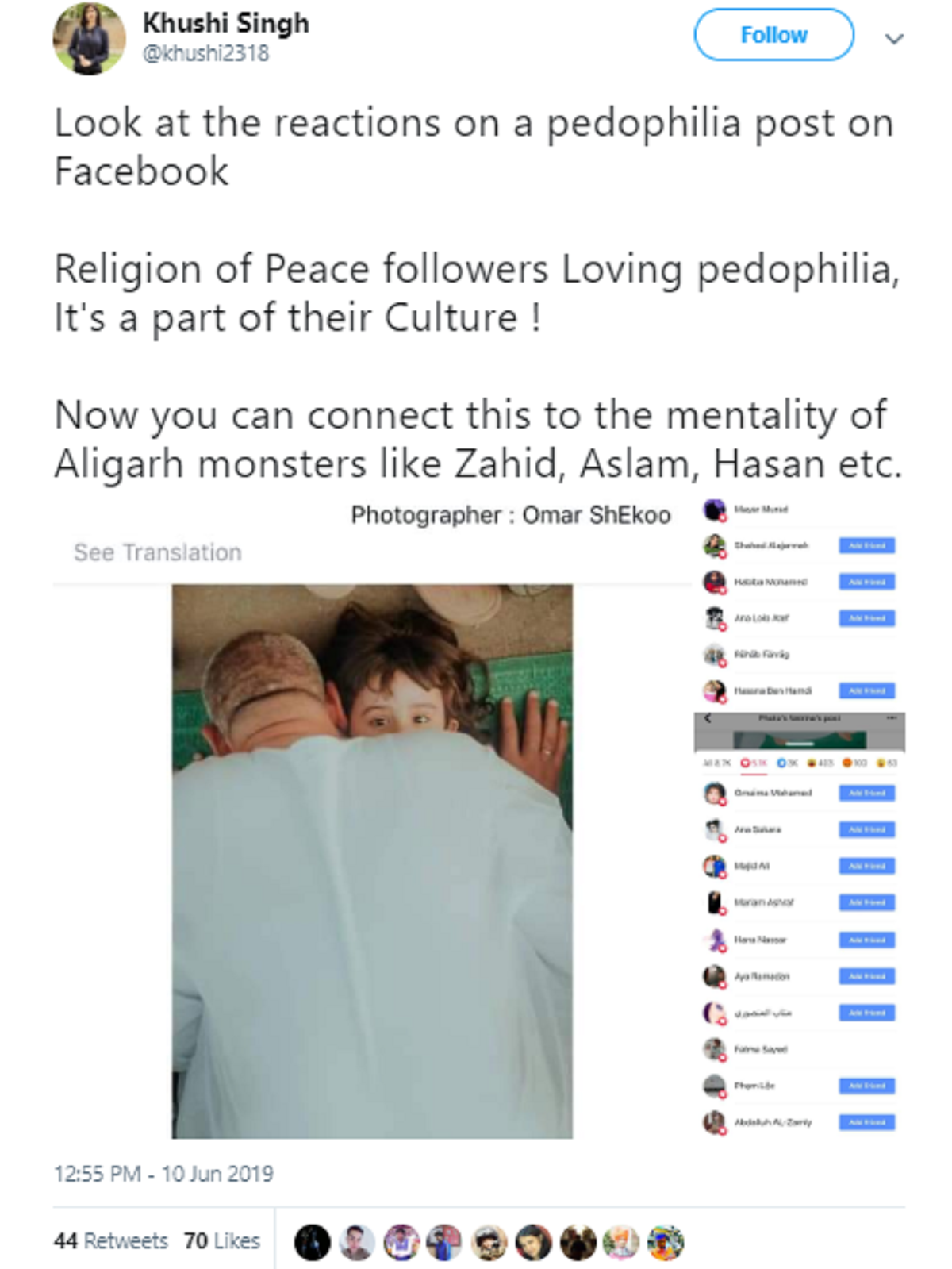Click the colorful rightmost-styled orange shirt avatar

666,1242
